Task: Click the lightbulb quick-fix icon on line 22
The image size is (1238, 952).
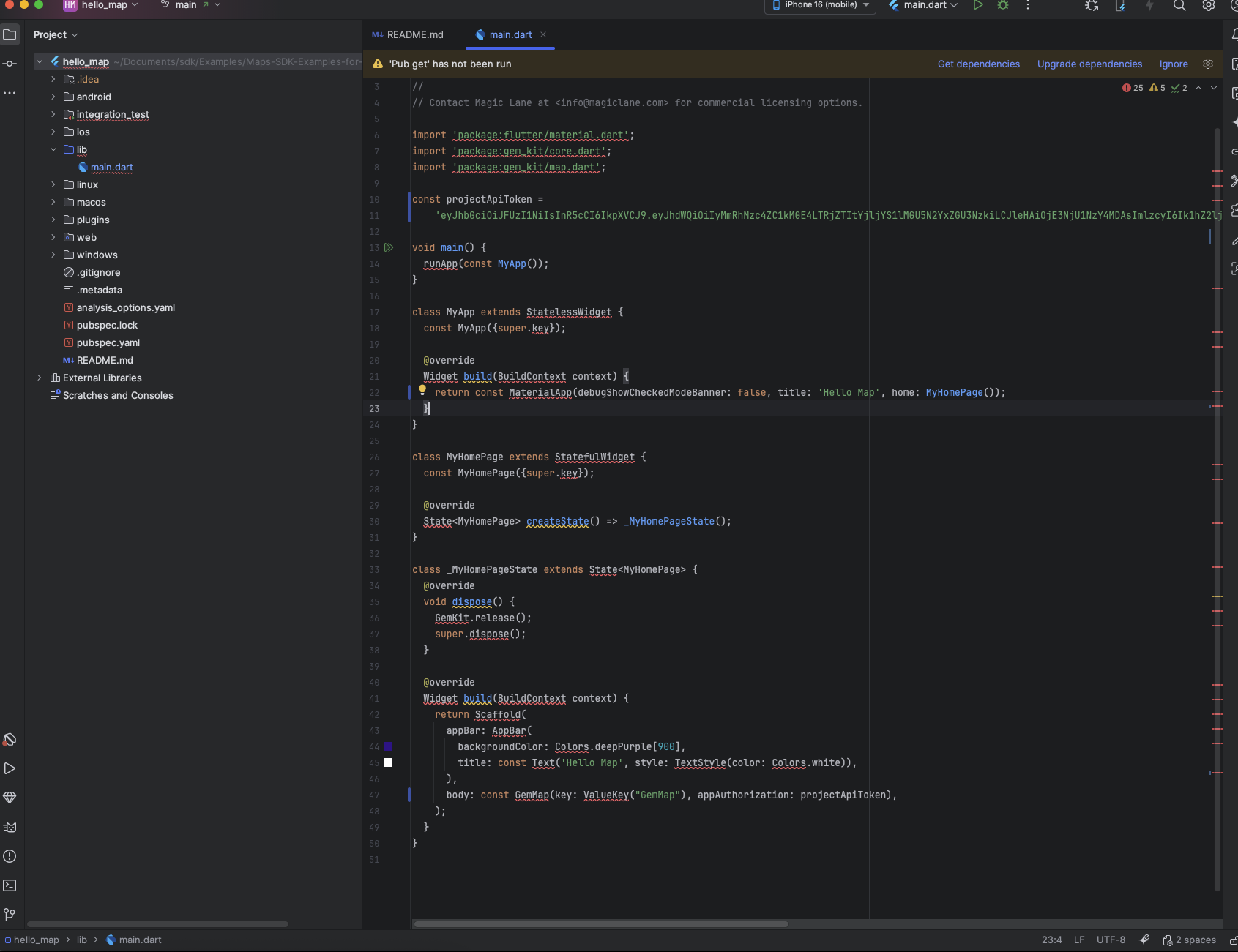Action: 422,391
